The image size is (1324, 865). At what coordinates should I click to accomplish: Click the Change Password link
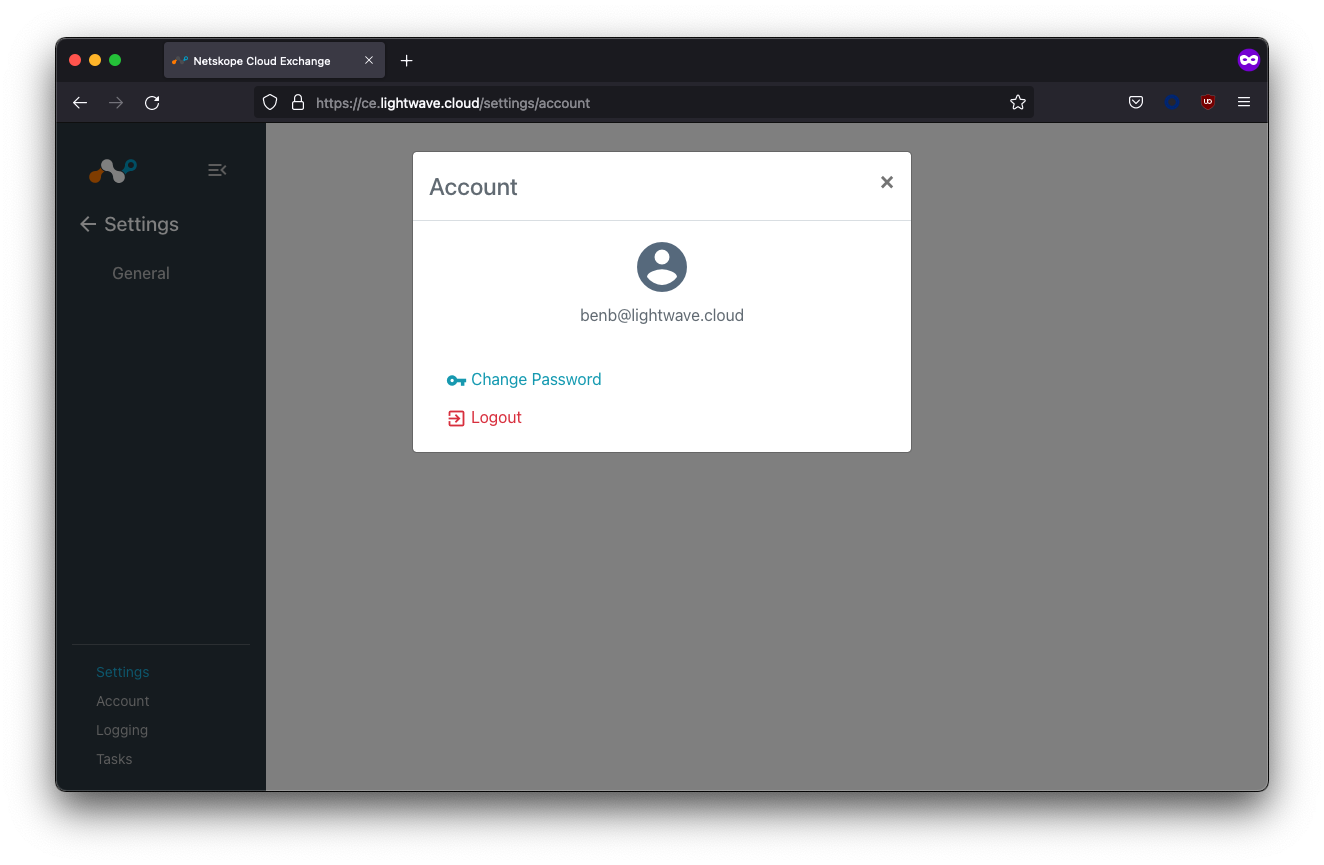coord(535,380)
